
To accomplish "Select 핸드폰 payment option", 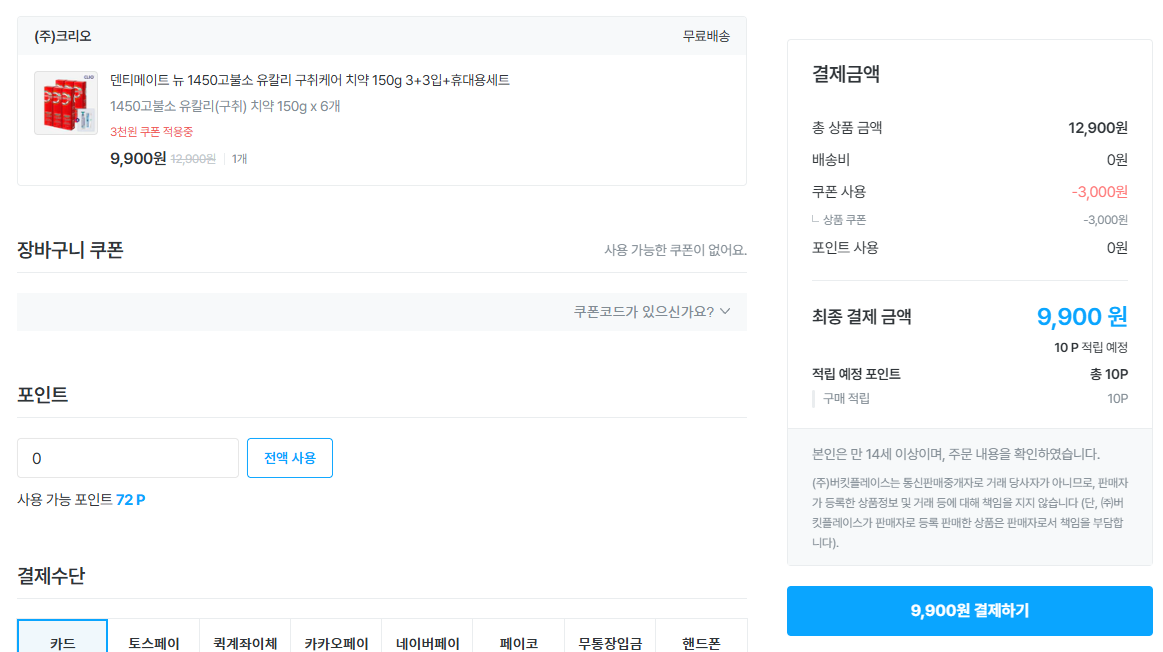I will point(701,642).
